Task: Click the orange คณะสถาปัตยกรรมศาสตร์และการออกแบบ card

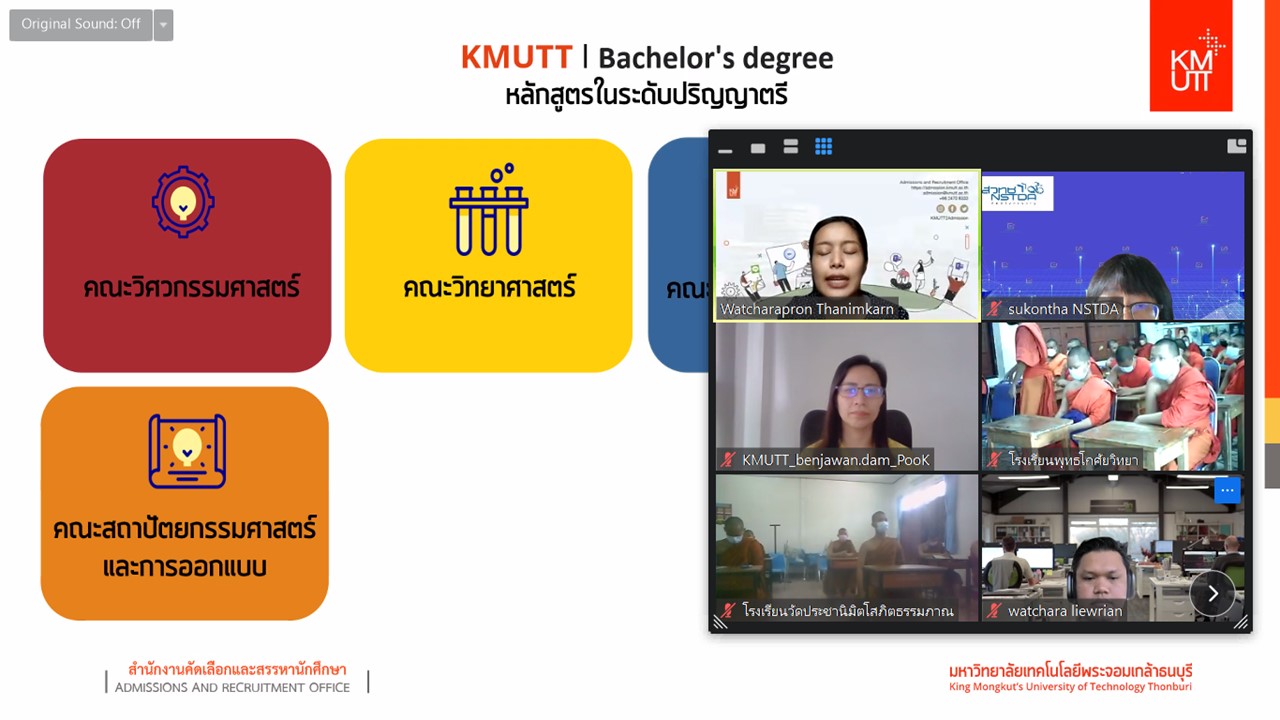Action: (x=185, y=503)
